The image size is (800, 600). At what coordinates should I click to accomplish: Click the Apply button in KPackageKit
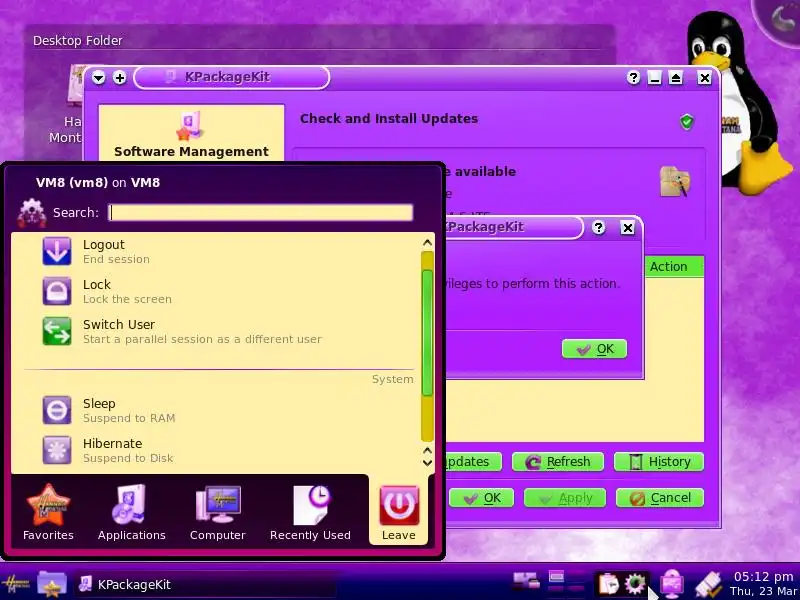(565, 498)
